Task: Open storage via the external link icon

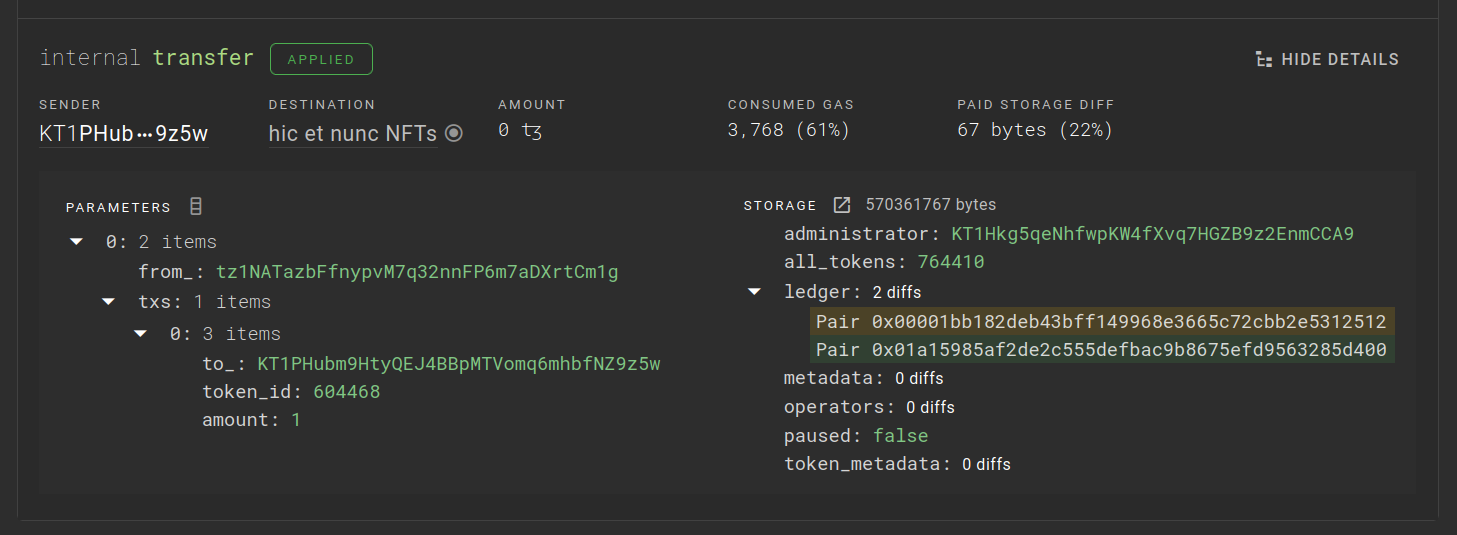Action: click(x=842, y=205)
